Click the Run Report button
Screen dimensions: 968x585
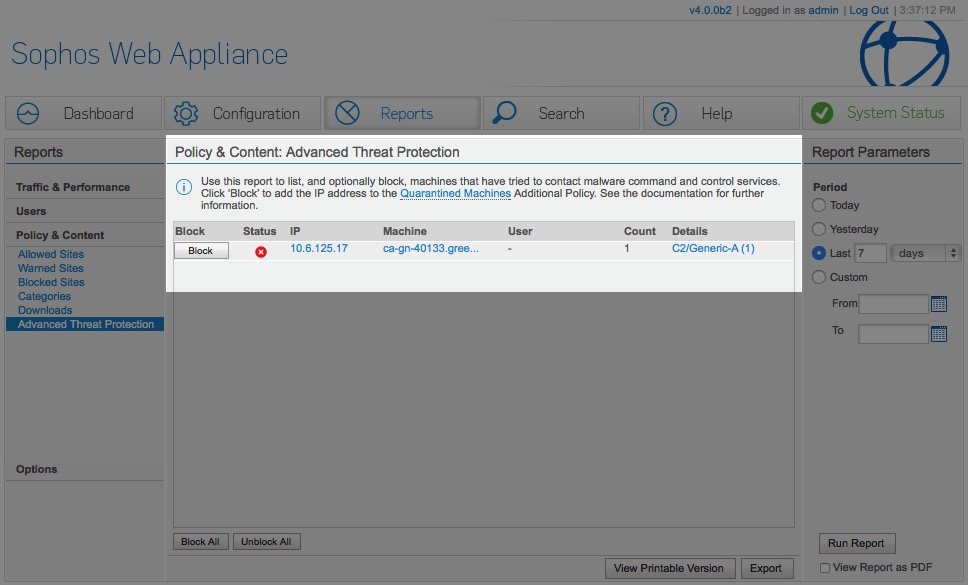tap(856, 543)
